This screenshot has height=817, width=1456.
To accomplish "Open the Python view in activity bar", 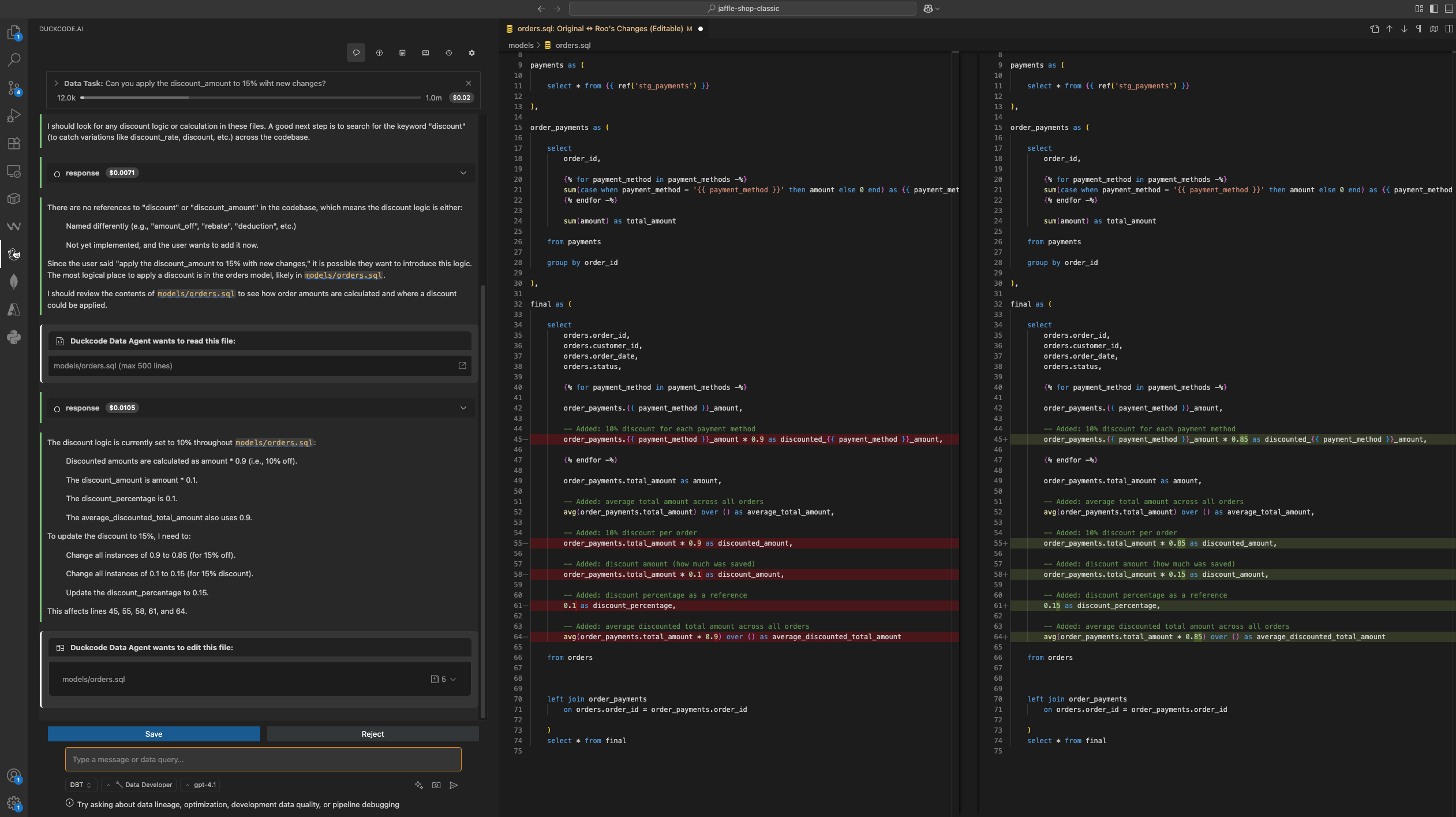I will 14,337.
